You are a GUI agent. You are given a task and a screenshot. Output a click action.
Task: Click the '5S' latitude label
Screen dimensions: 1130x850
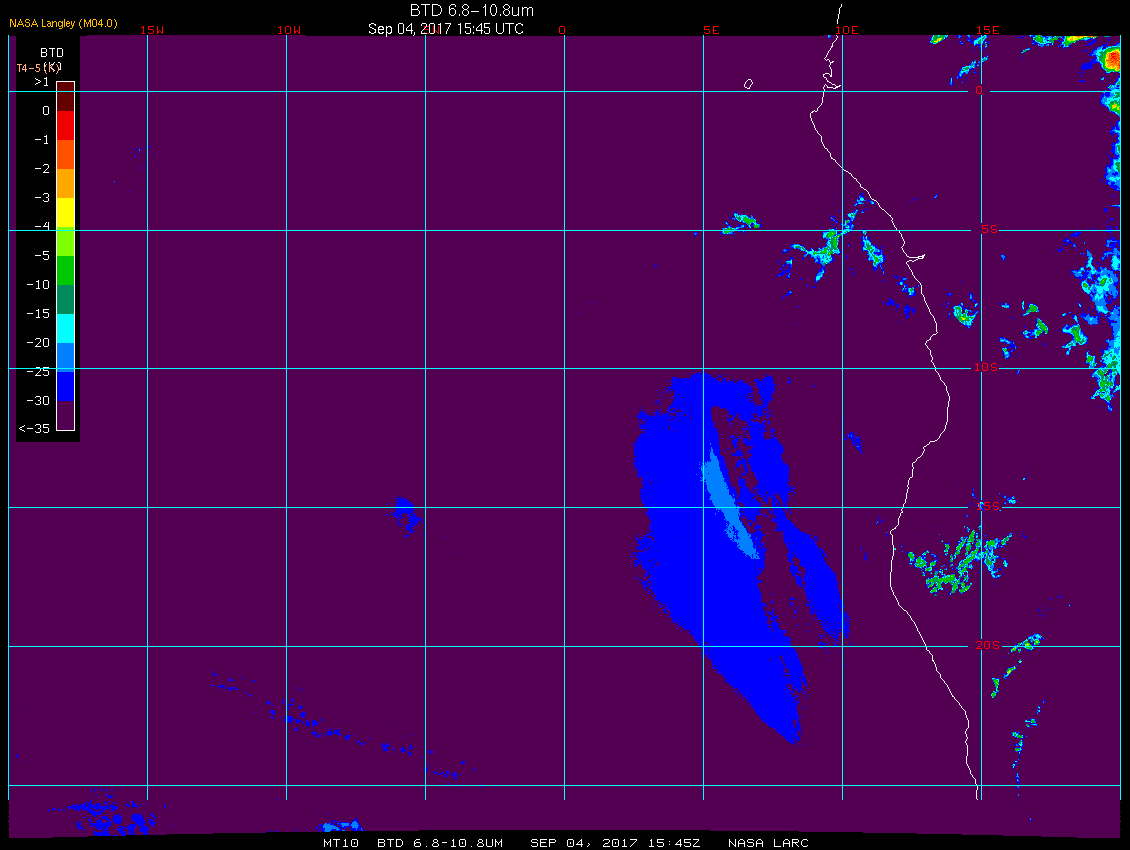(989, 229)
